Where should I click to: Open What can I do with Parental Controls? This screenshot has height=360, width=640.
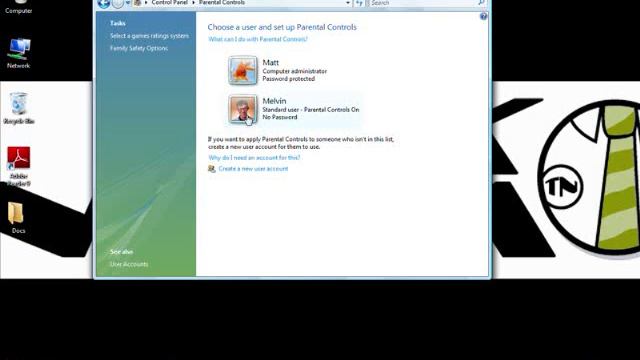[258, 39]
